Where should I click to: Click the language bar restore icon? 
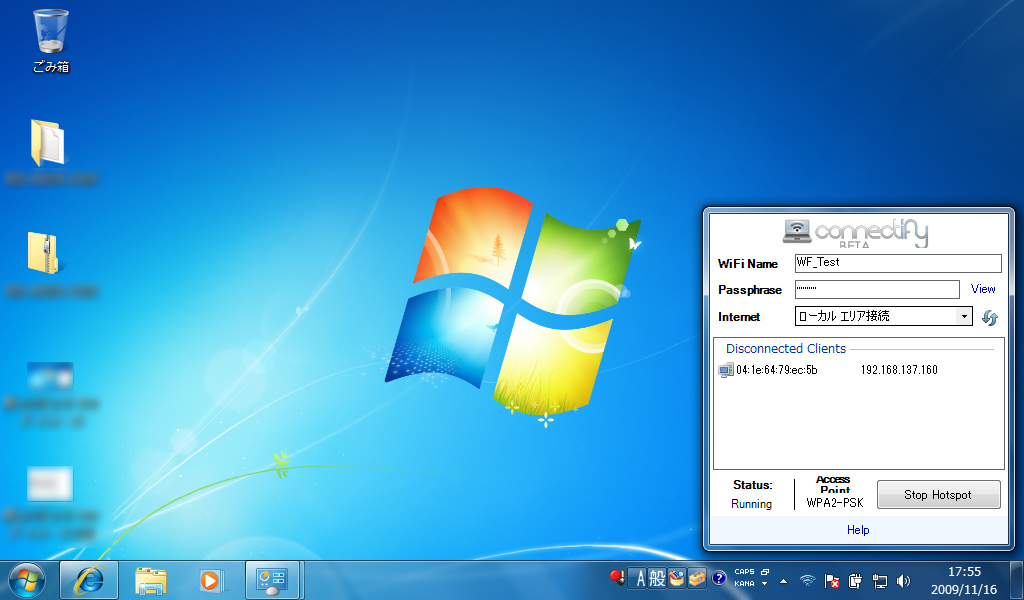pyautogui.click(x=765, y=572)
